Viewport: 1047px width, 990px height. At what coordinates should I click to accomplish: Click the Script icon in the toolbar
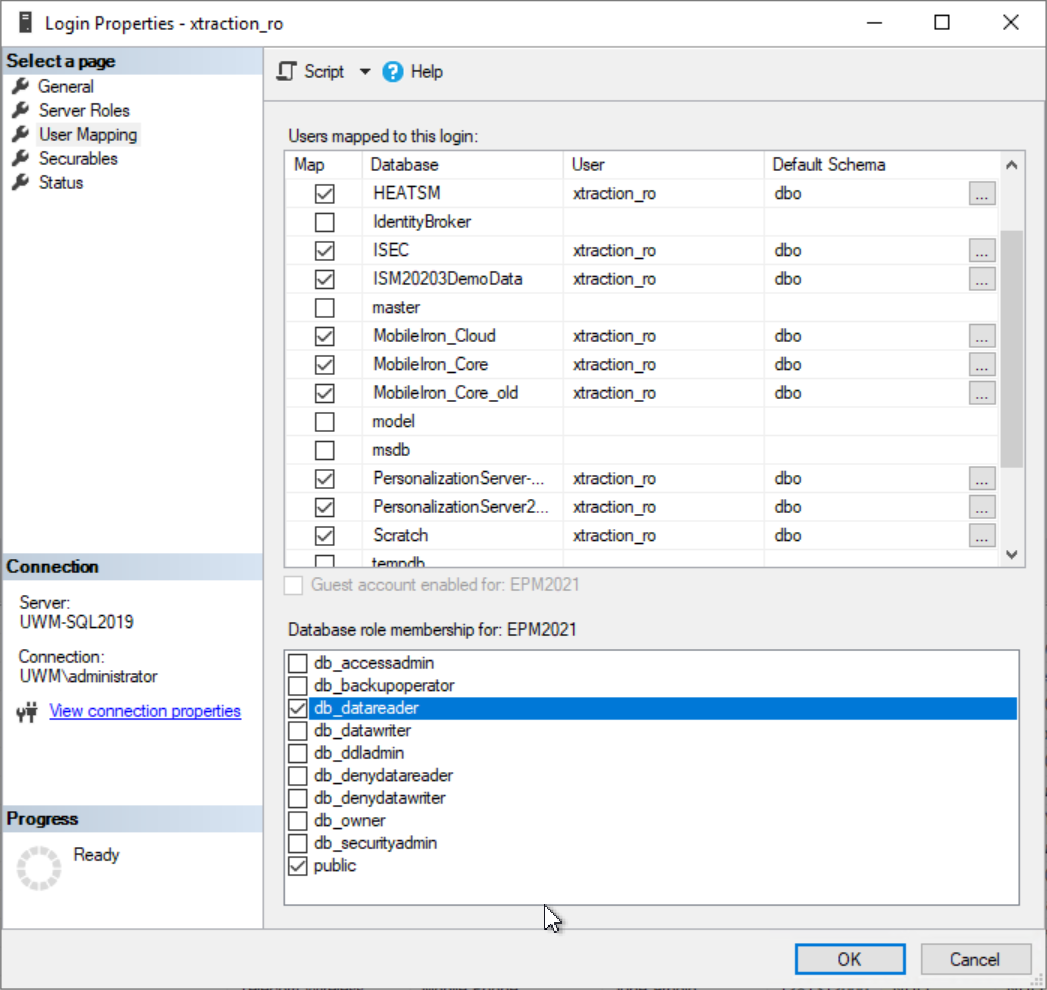click(x=288, y=71)
